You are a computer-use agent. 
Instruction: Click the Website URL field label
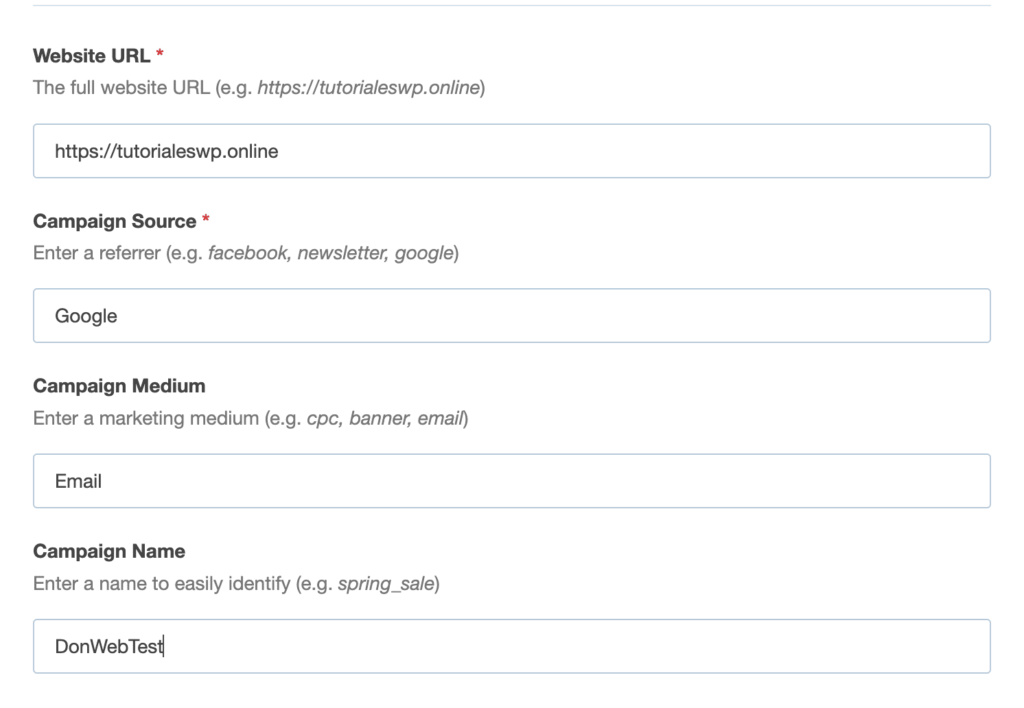click(90, 57)
